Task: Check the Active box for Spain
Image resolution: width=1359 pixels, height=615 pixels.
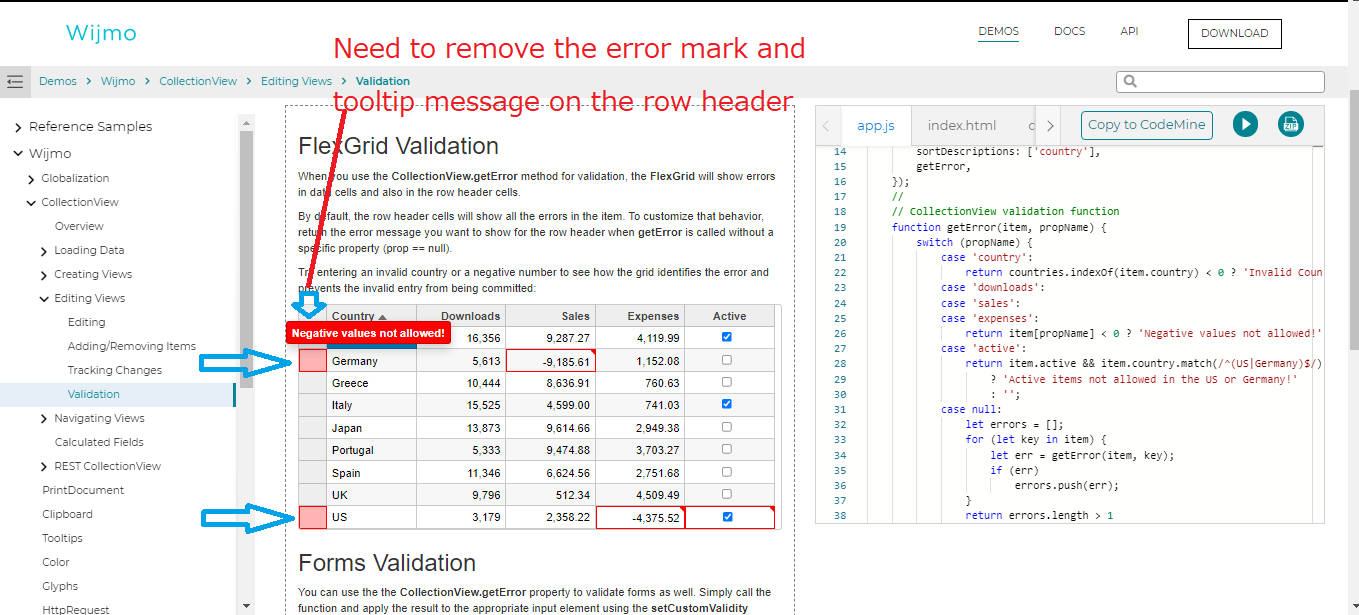Action: pyautogui.click(x=727, y=472)
